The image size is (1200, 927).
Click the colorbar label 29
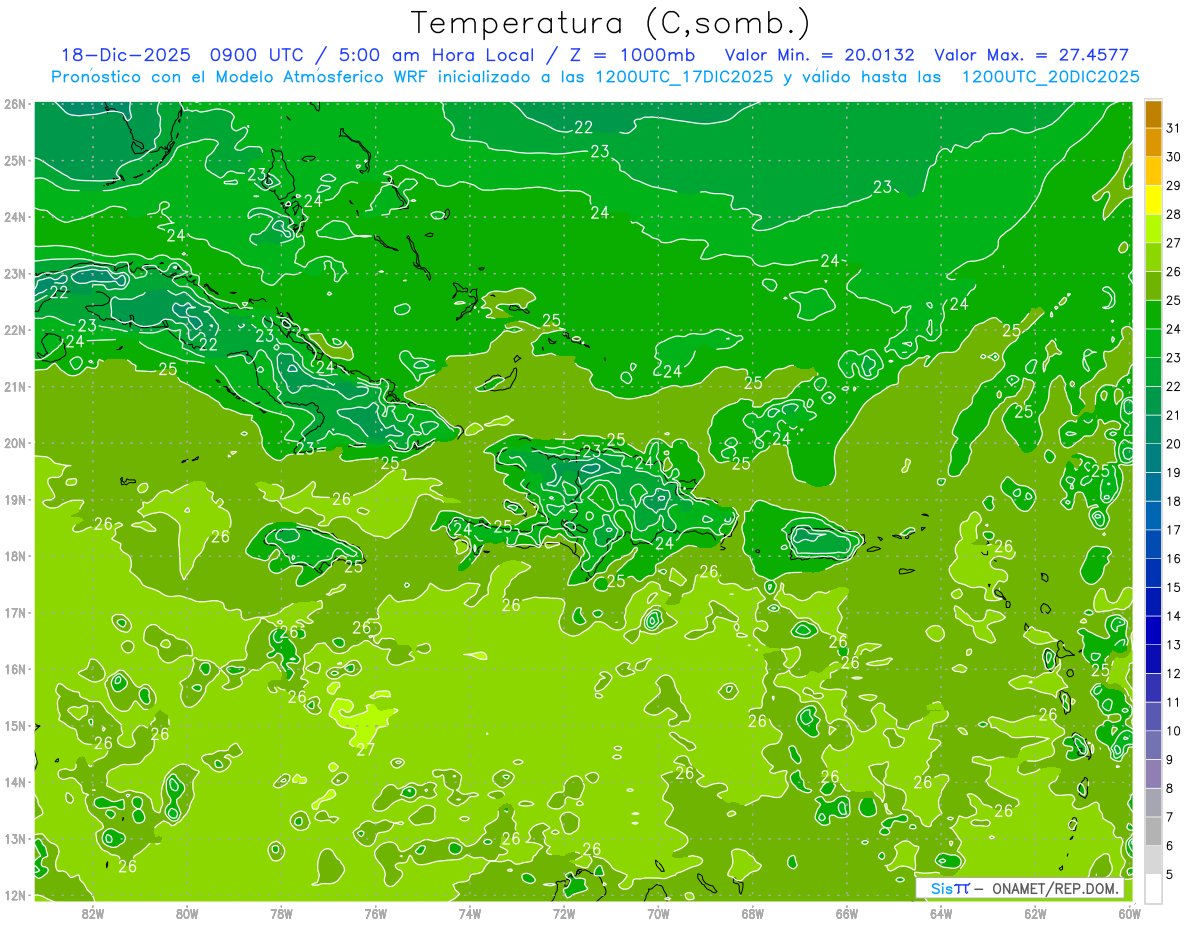(x=1173, y=186)
